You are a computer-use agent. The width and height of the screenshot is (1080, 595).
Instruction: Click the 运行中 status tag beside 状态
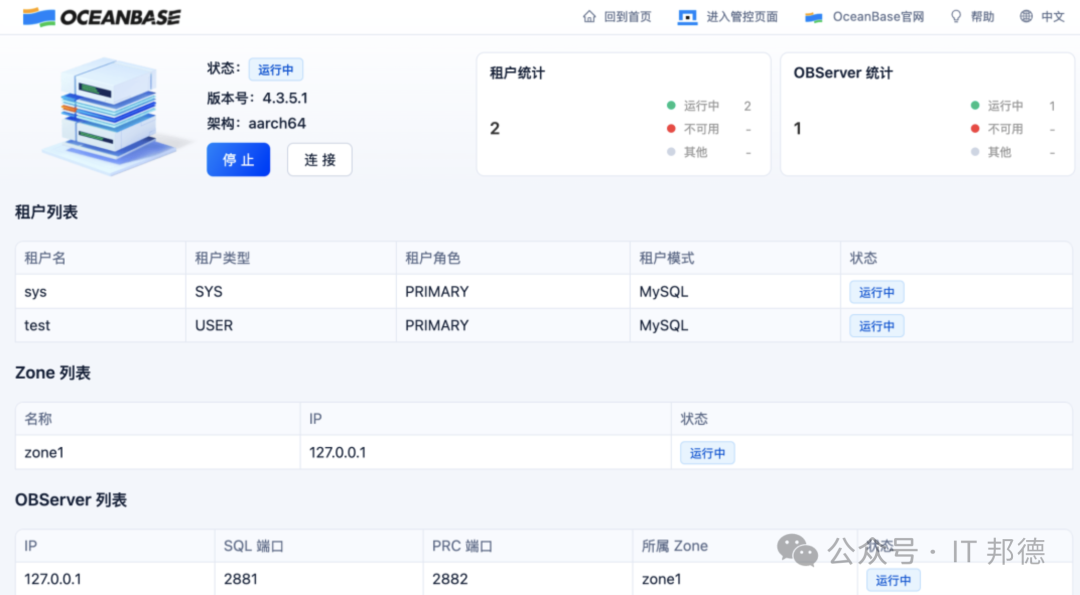click(x=276, y=70)
